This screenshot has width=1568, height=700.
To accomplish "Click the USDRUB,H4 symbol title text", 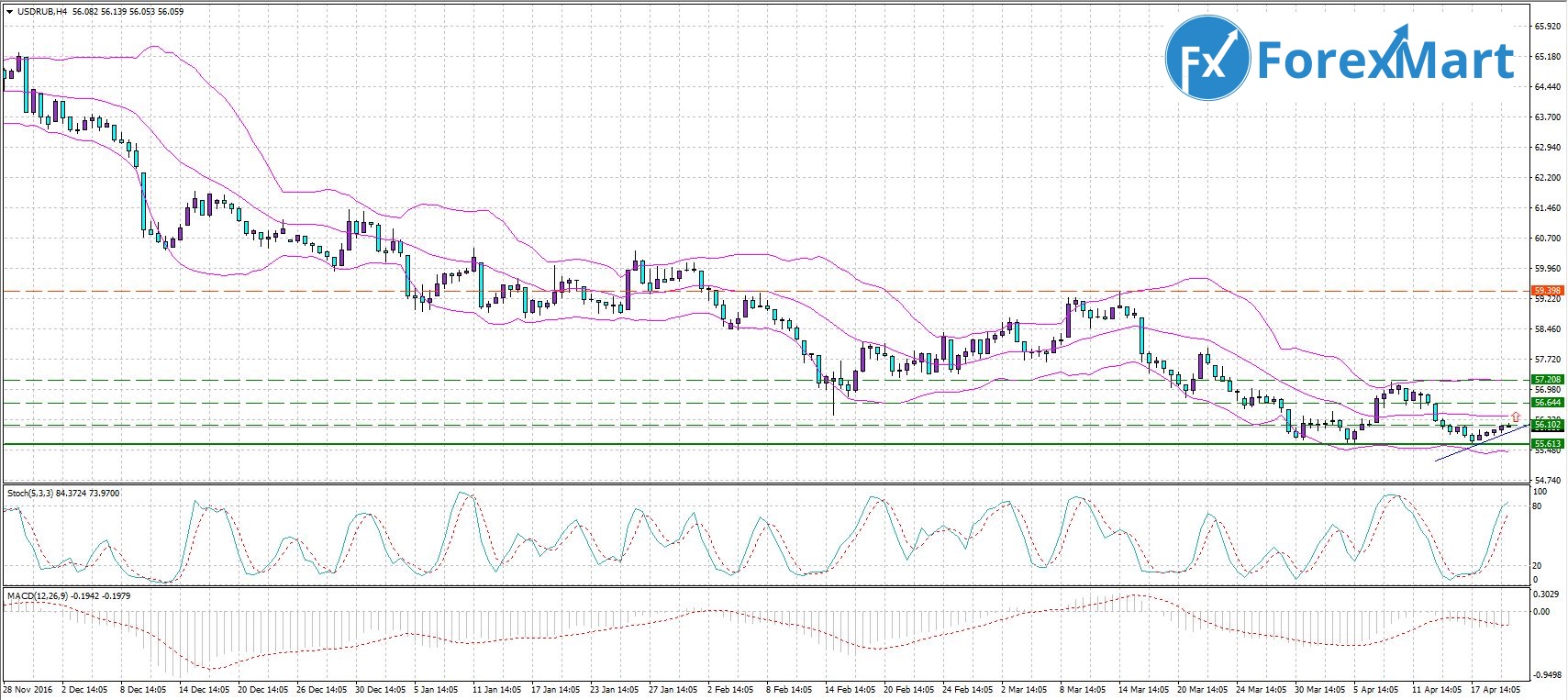I will [x=42, y=12].
